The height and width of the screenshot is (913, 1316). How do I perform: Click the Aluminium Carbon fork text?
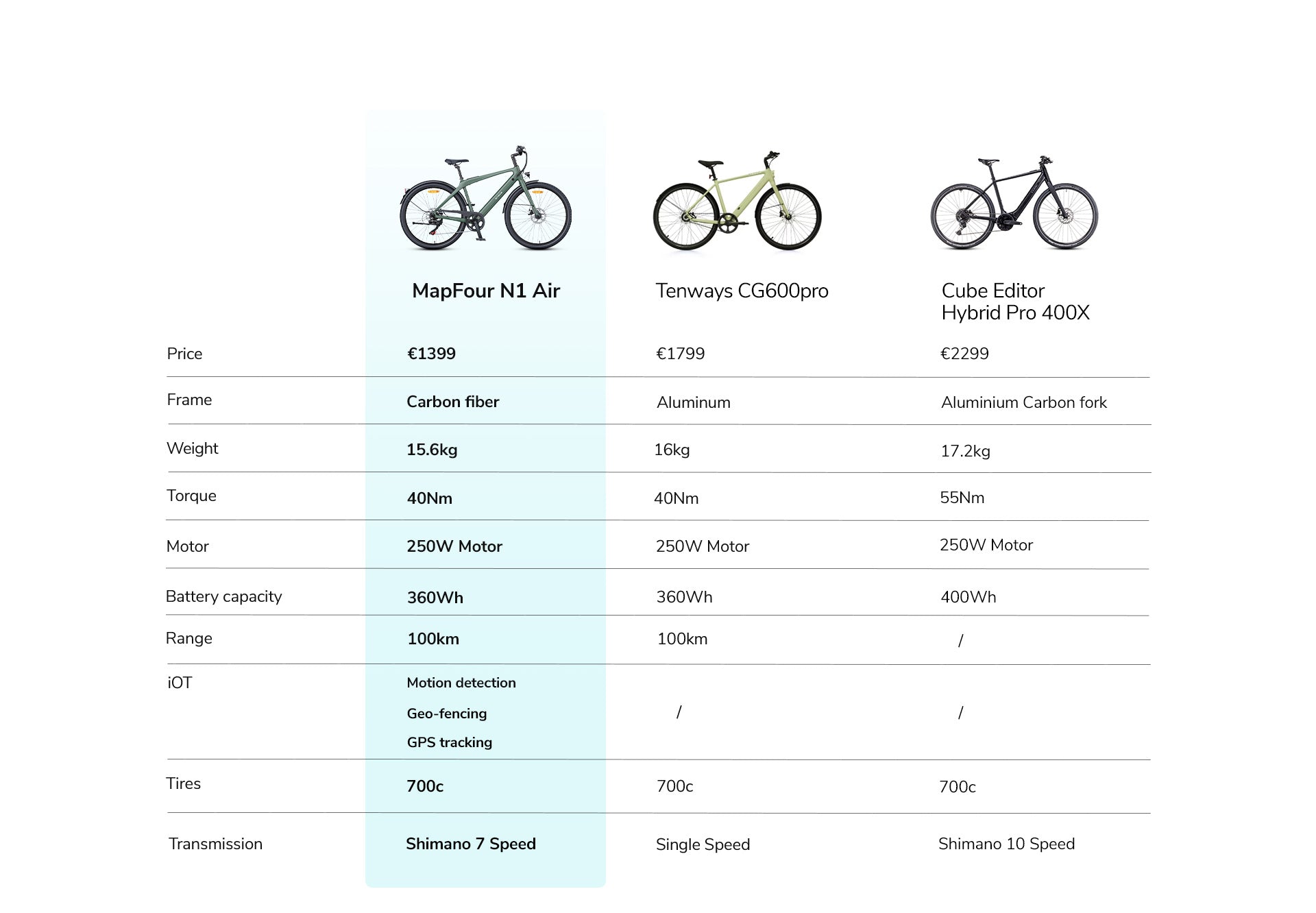click(x=1023, y=402)
